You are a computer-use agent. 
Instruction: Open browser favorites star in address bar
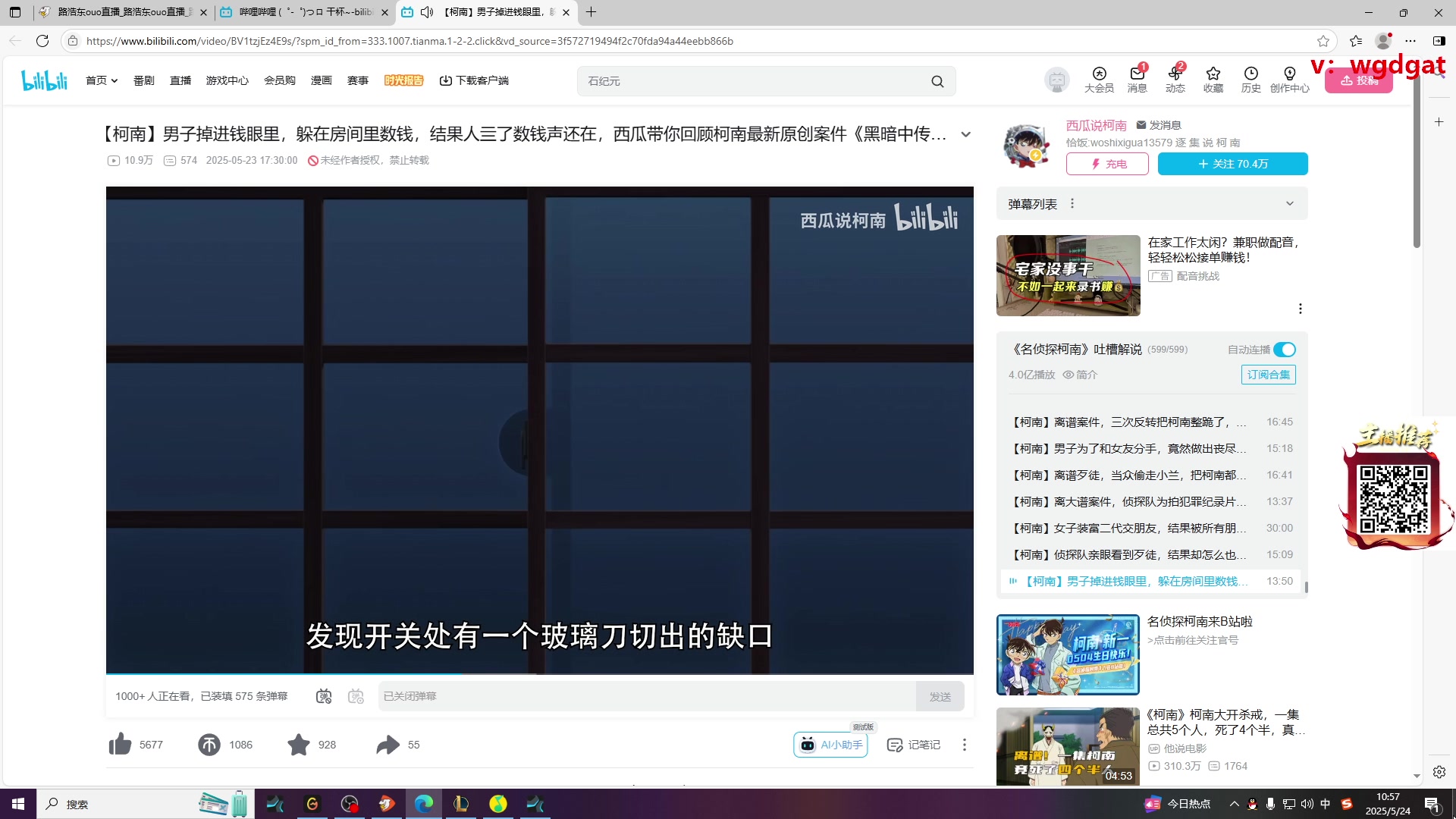pyautogui.click(x=1323, y=41)
